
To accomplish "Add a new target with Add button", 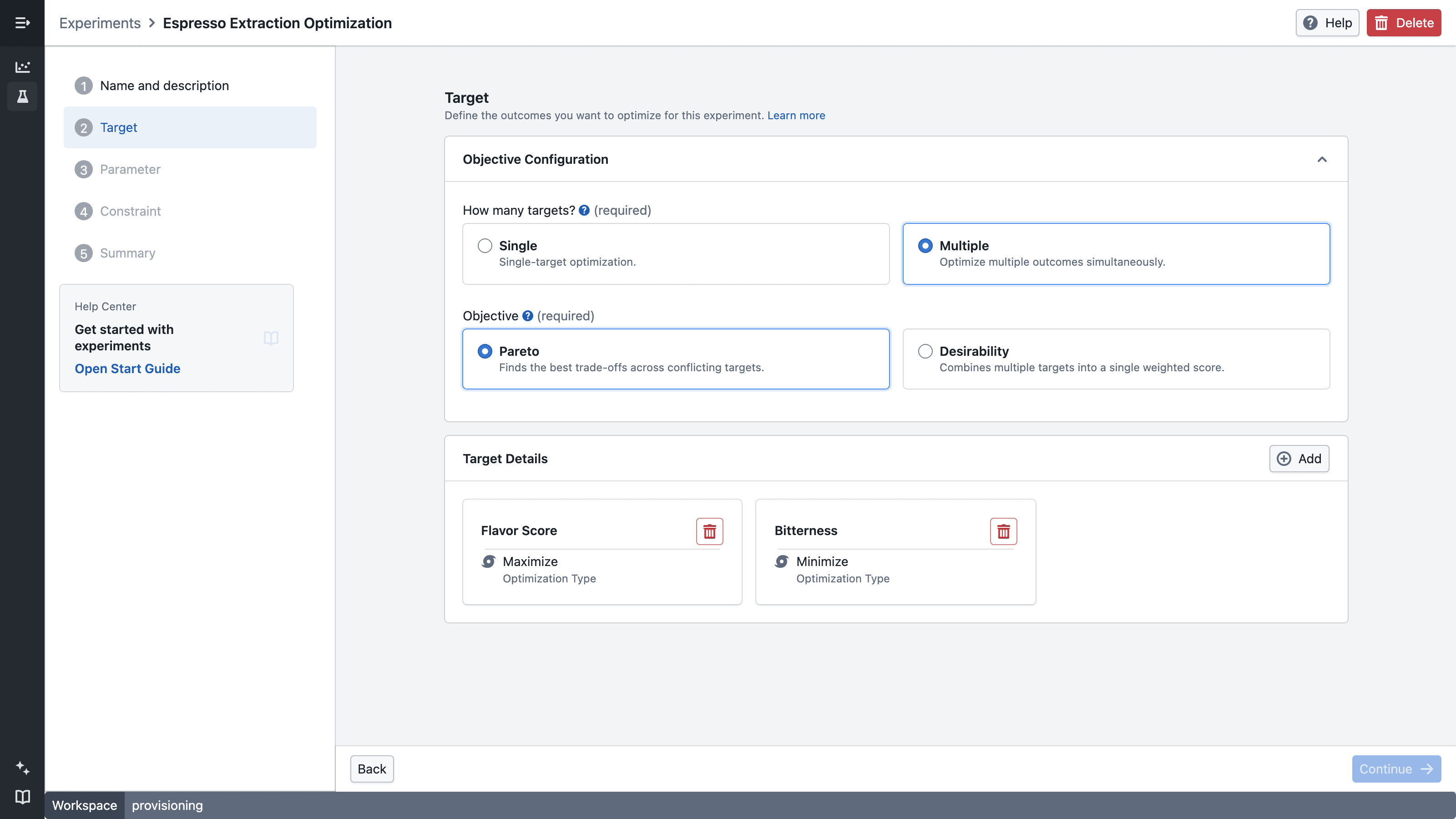I will pyautogui.click(x=1299, y=458).
